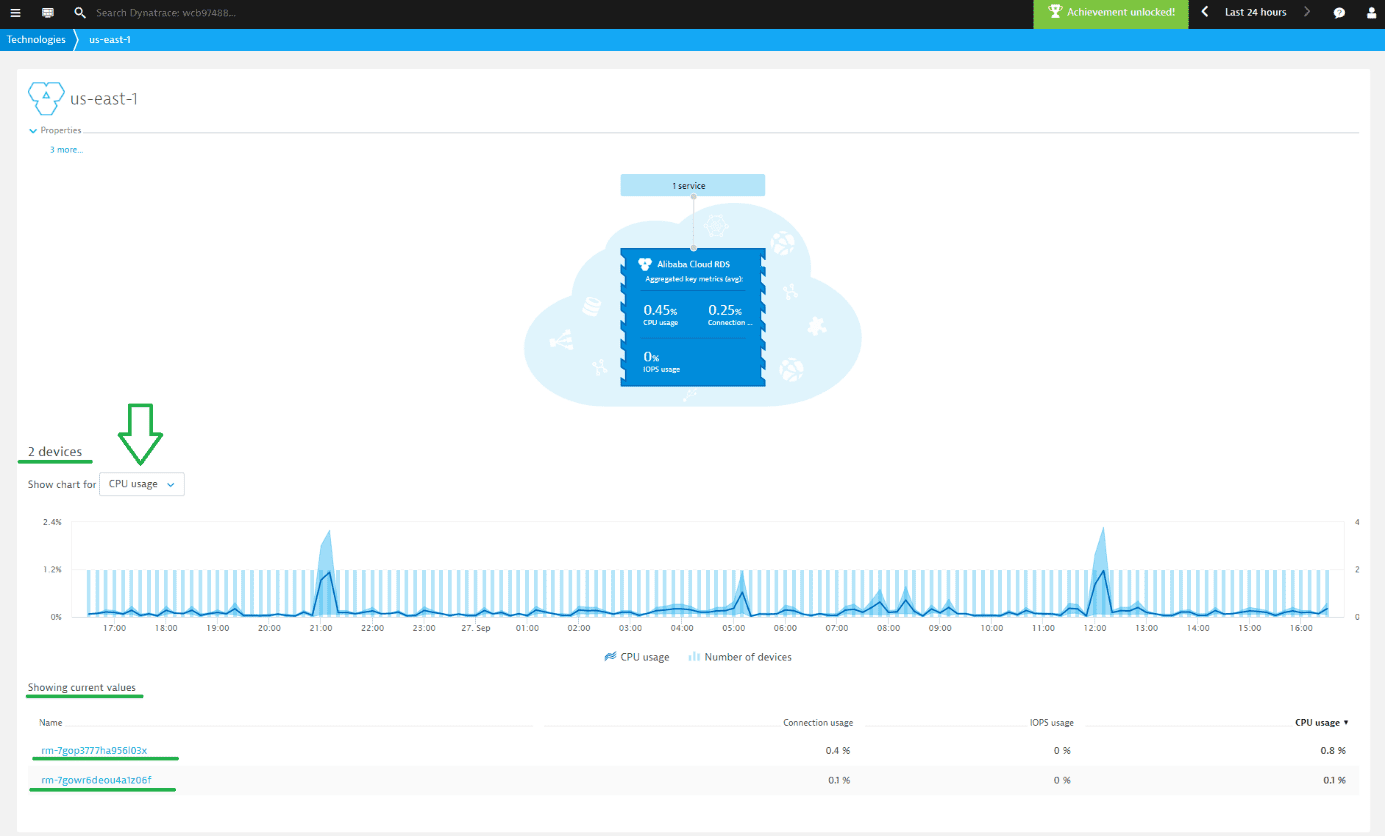Click the 2 devices heading
The width and height of the screenshot is (1385, 836).
(55, 452)
